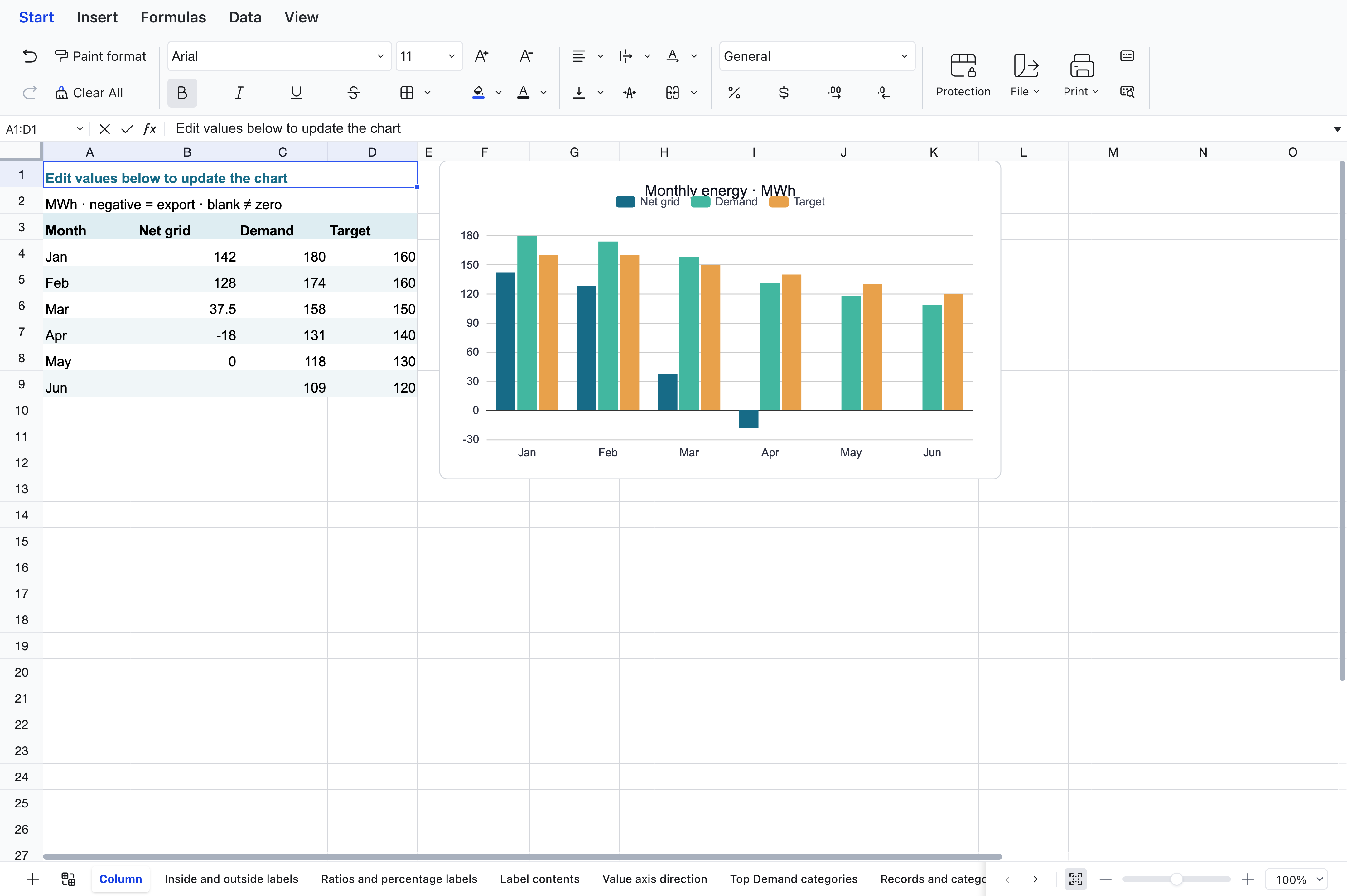Click the comment icon at toolbar right
Screen dimensions: 1347x896
pyautogui.click(x=1127, y=56)
